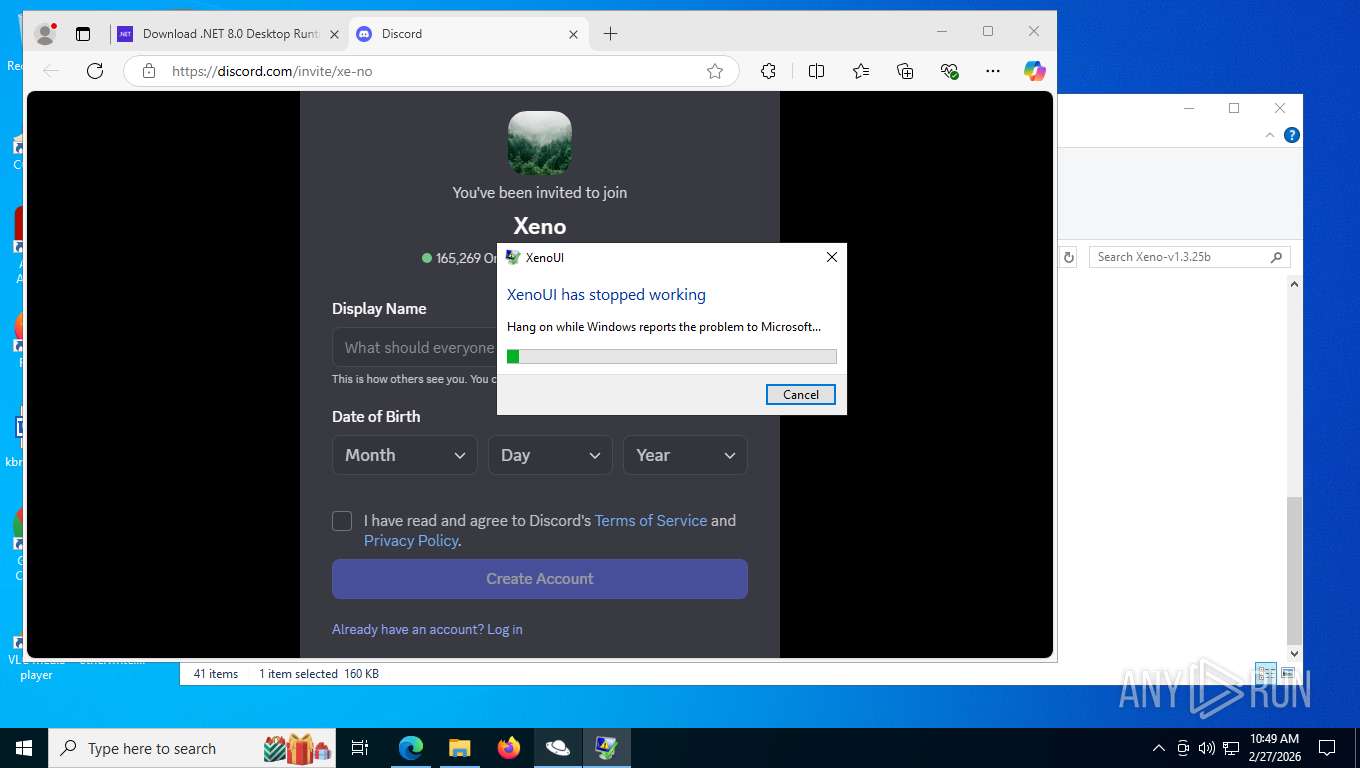The height and width of the screenshot is (768, 1360).
Task: Close the XenoUI stopped working dialog
Action: click(832, 257)
